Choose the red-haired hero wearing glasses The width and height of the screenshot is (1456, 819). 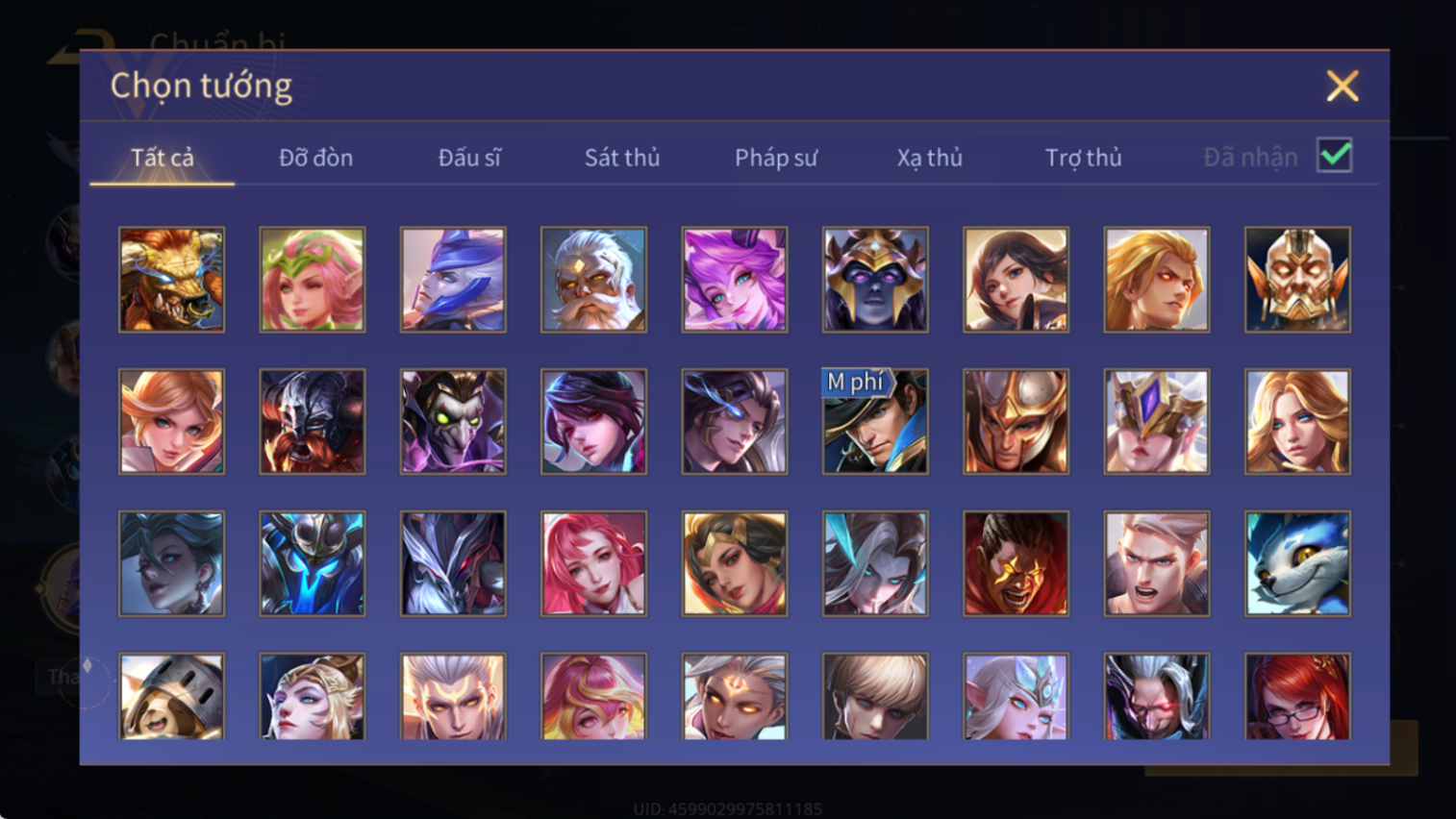tap(1297, 697)
